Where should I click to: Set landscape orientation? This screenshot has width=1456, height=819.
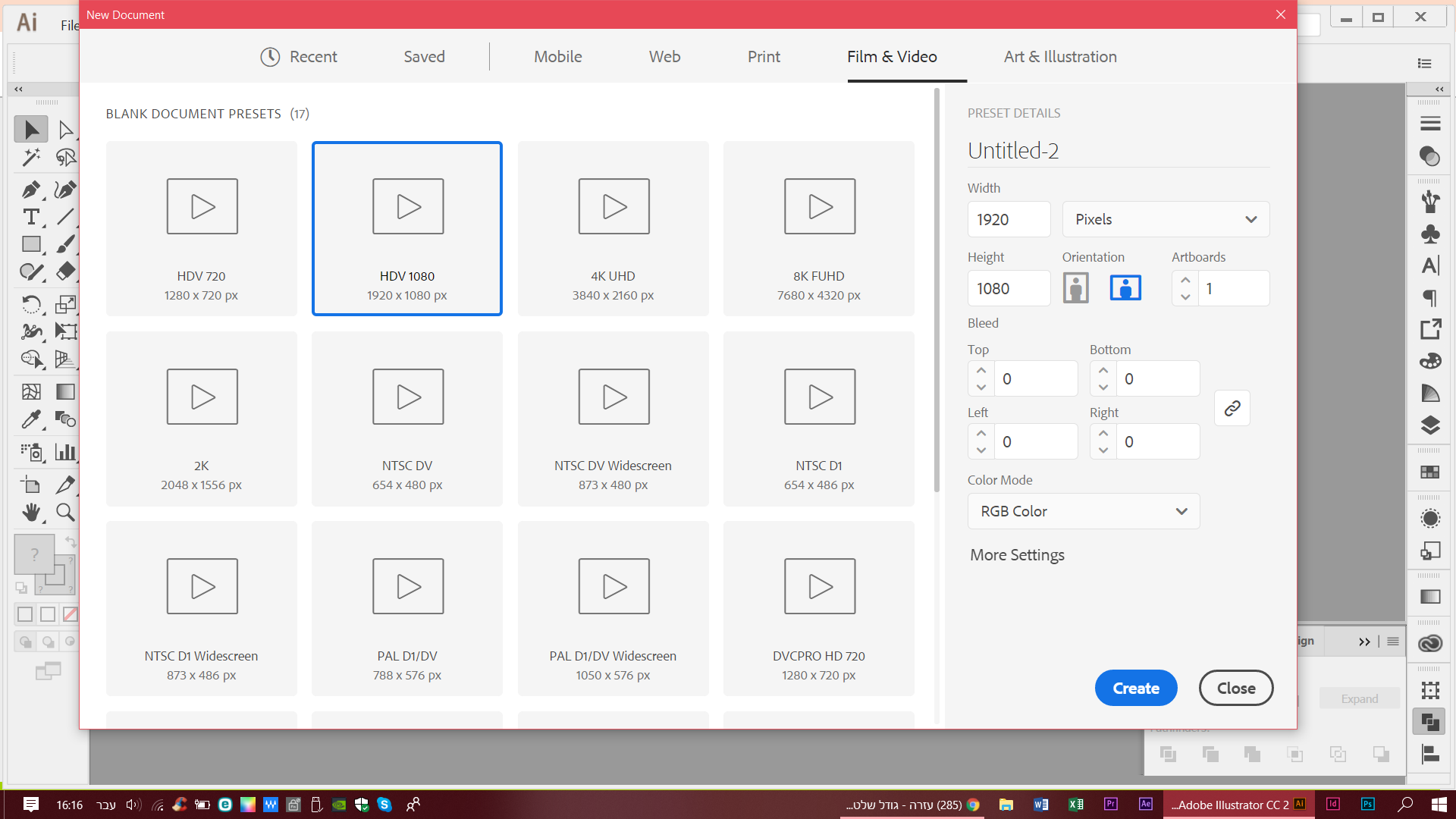pyautogui.click(x=1125, y=288)
